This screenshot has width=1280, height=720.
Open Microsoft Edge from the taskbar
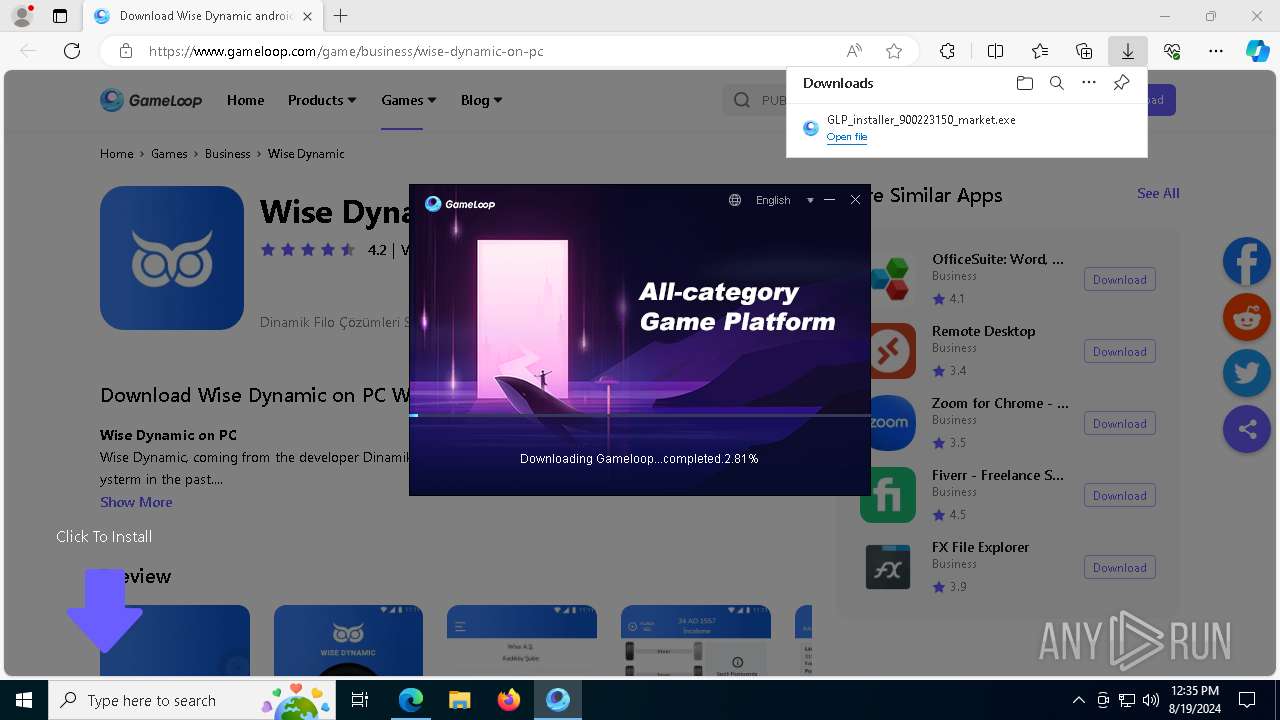tap(411, 700)
